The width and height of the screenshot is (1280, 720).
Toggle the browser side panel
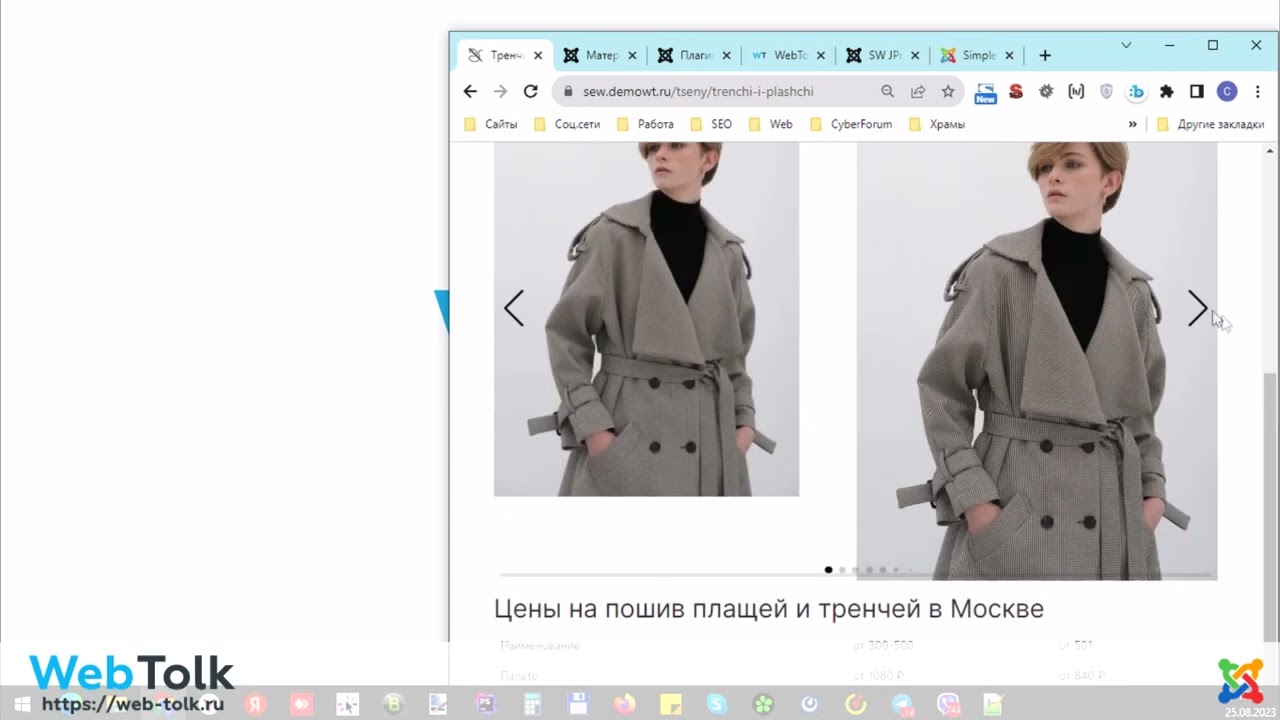pos(1196,91)
